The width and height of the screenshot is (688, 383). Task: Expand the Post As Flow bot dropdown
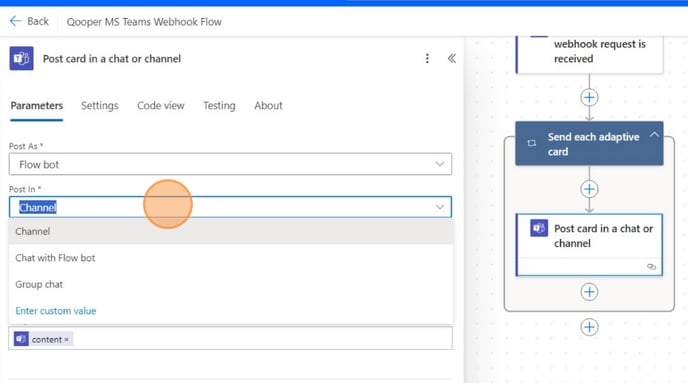point(230,164)
